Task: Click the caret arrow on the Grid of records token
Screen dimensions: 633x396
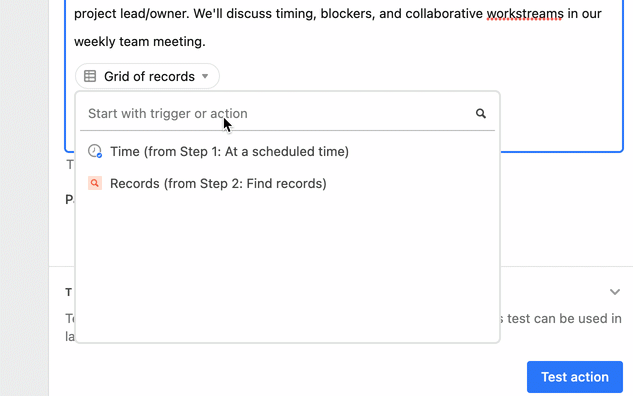Action: pos(205,76)
